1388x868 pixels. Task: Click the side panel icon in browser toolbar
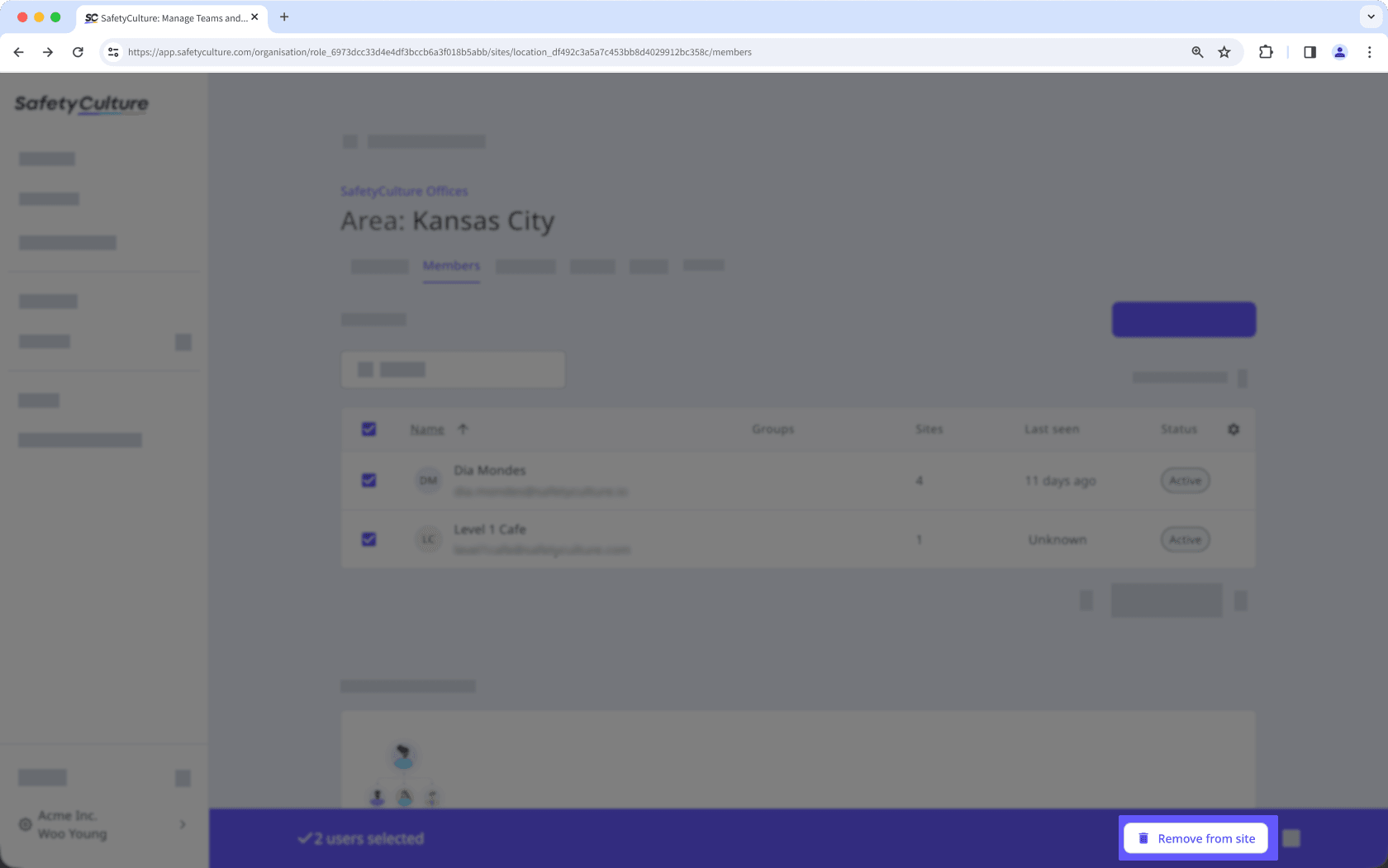pos(1310,52)
